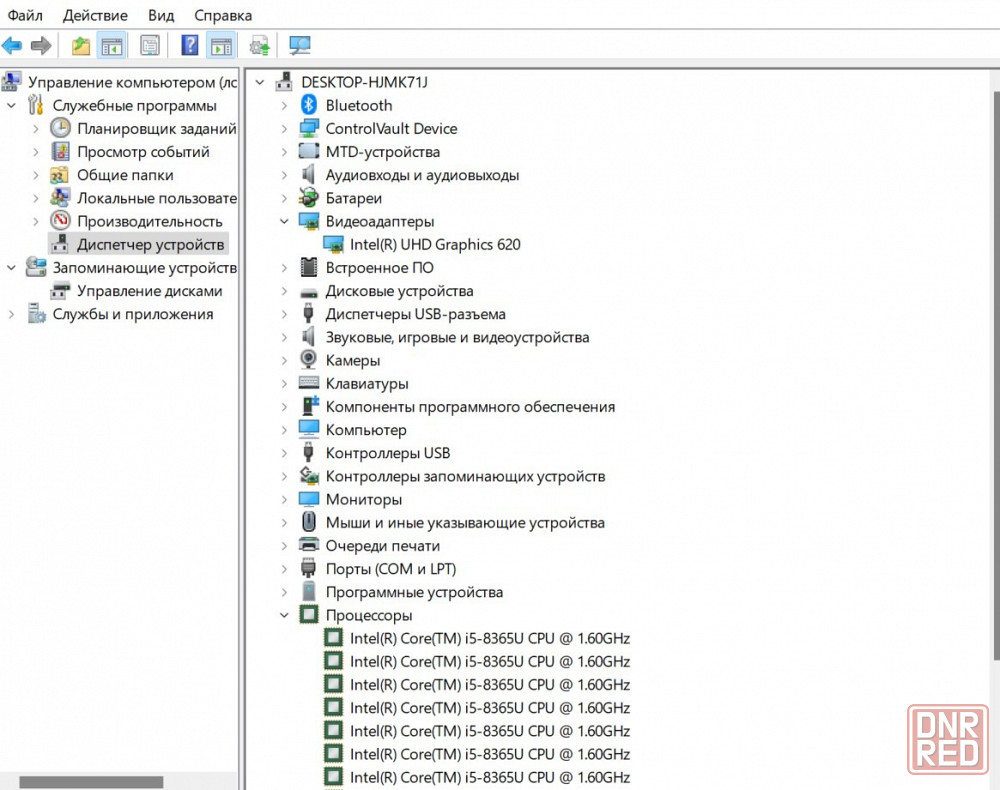Select Контроллеры запоминающих устройств category
1000x790 pixels.
point(465,476)
